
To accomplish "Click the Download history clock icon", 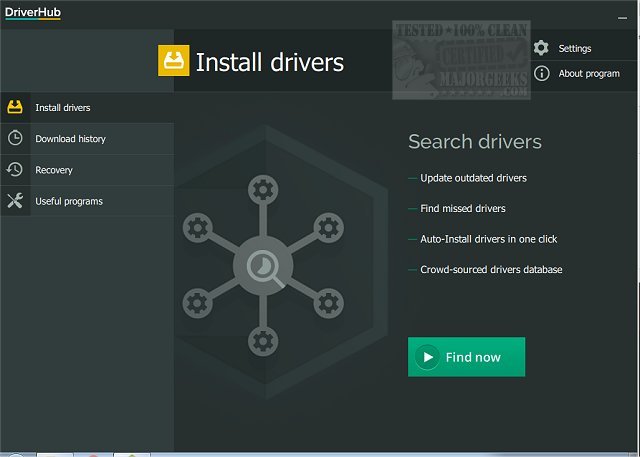I will click(15, 139).
